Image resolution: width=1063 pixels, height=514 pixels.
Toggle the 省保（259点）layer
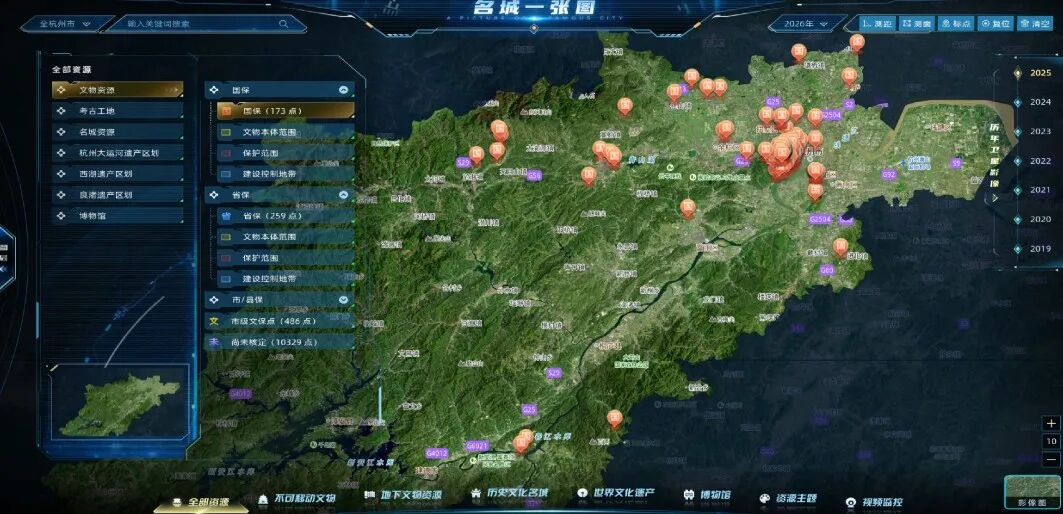[285, 216]
